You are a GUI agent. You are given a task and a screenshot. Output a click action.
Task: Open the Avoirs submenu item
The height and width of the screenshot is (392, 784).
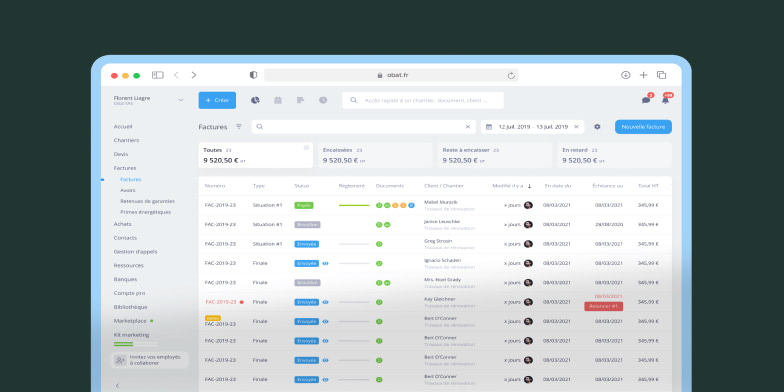(x=128, y=190)
